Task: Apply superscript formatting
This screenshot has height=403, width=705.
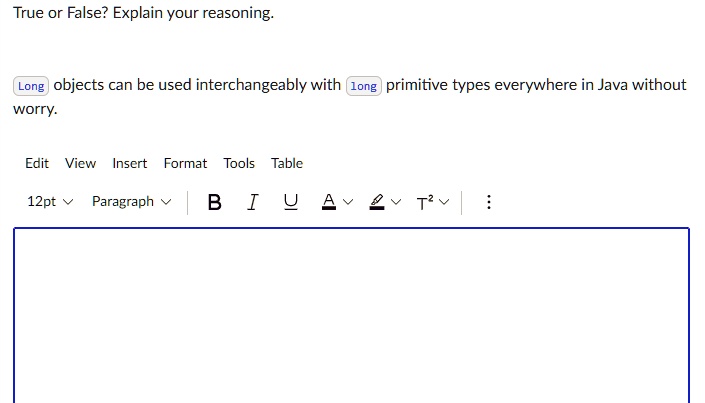Action: pyautogui.click(x=425, y=202)
